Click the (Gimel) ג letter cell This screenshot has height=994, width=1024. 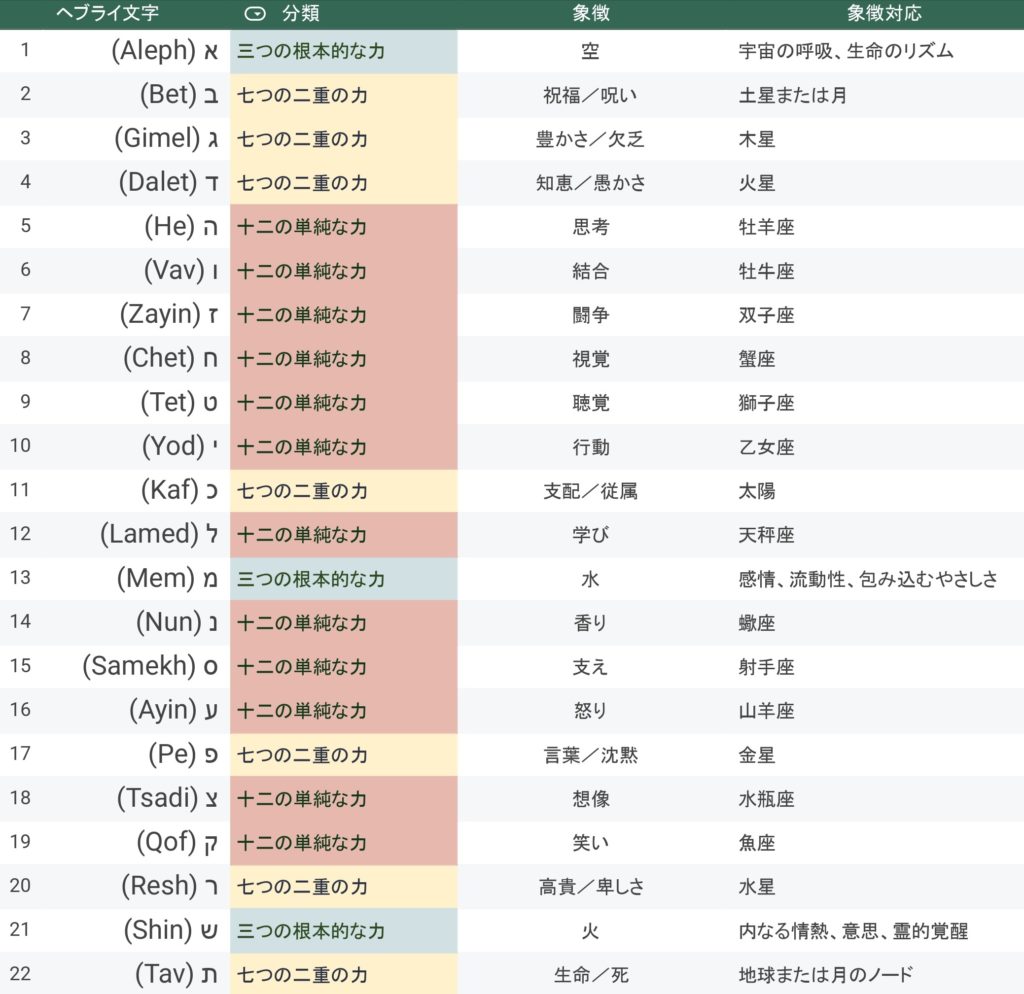click(x=165, y=139)
